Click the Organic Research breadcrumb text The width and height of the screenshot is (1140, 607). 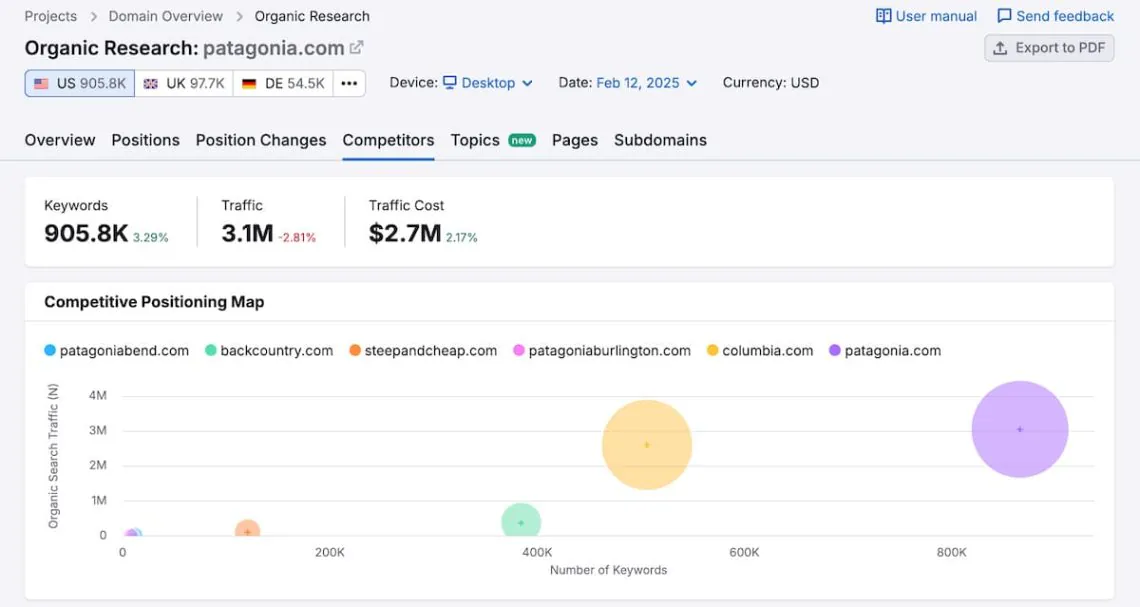(x=312, y=16)
